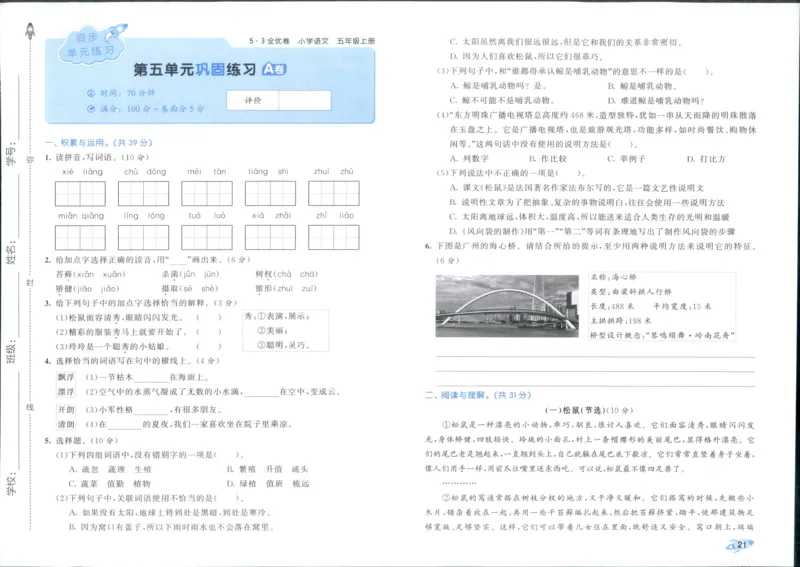This screenshot has width=800, height=567.
Task: Click option A. 蔬忽 蔬理 生殖
Action: coord(110,469)
